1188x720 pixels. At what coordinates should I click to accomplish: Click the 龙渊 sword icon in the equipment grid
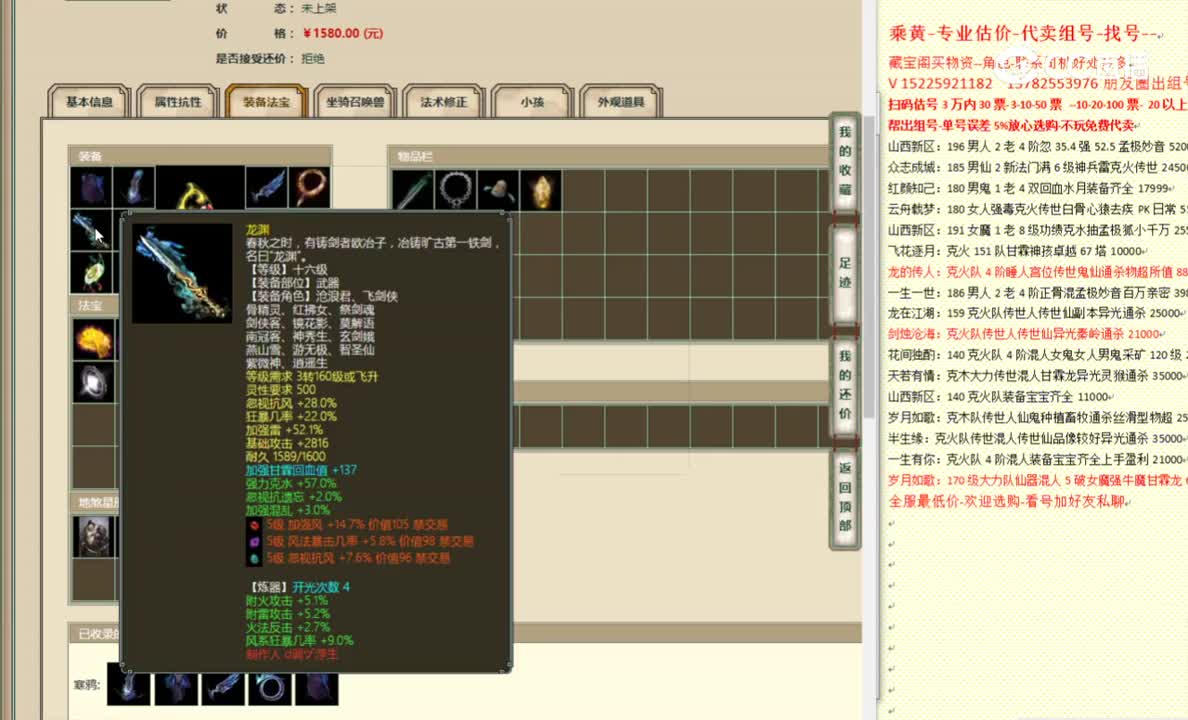[91, 230]
